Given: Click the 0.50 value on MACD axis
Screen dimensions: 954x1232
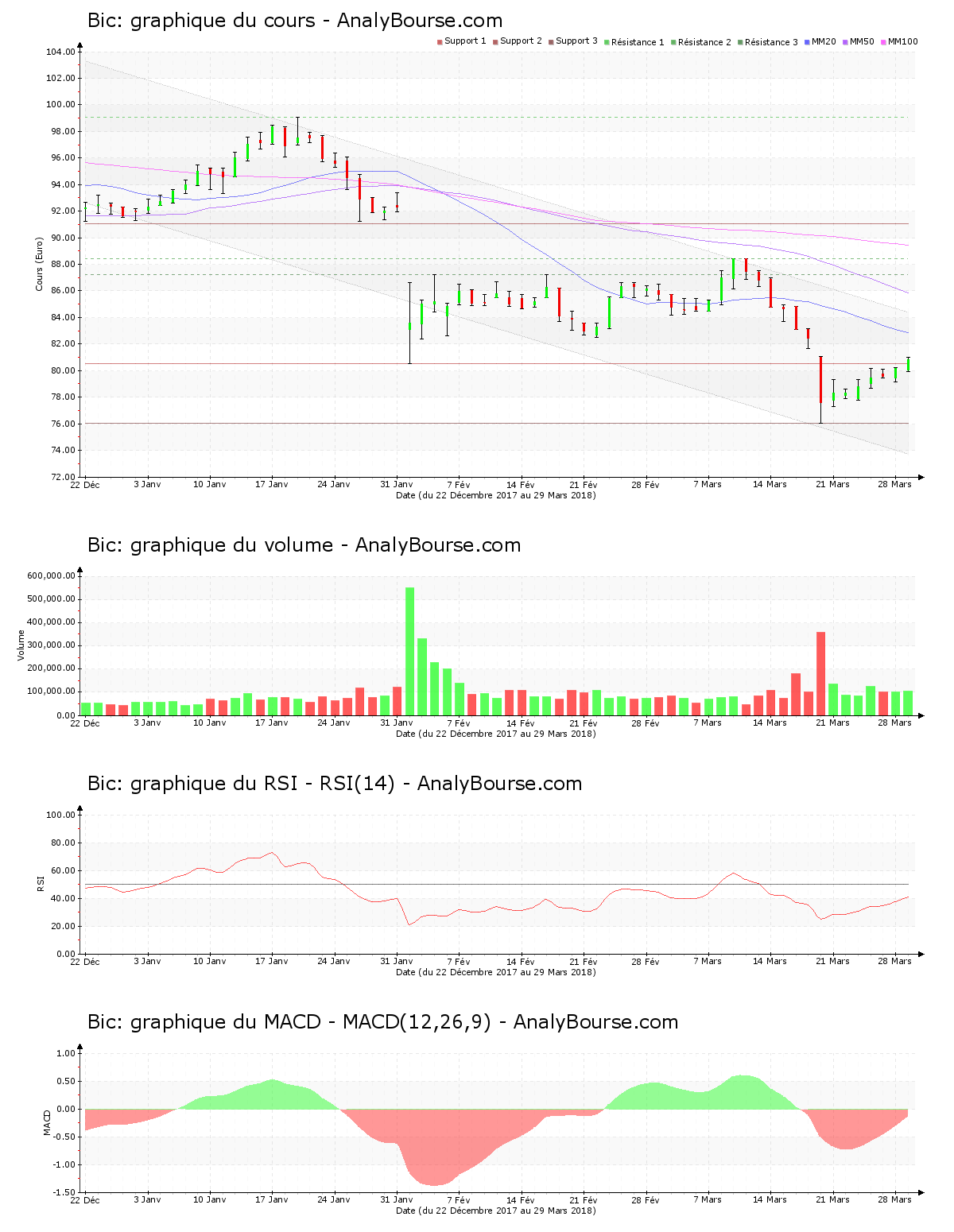Looking at the screenshot, I should 65,1081.
